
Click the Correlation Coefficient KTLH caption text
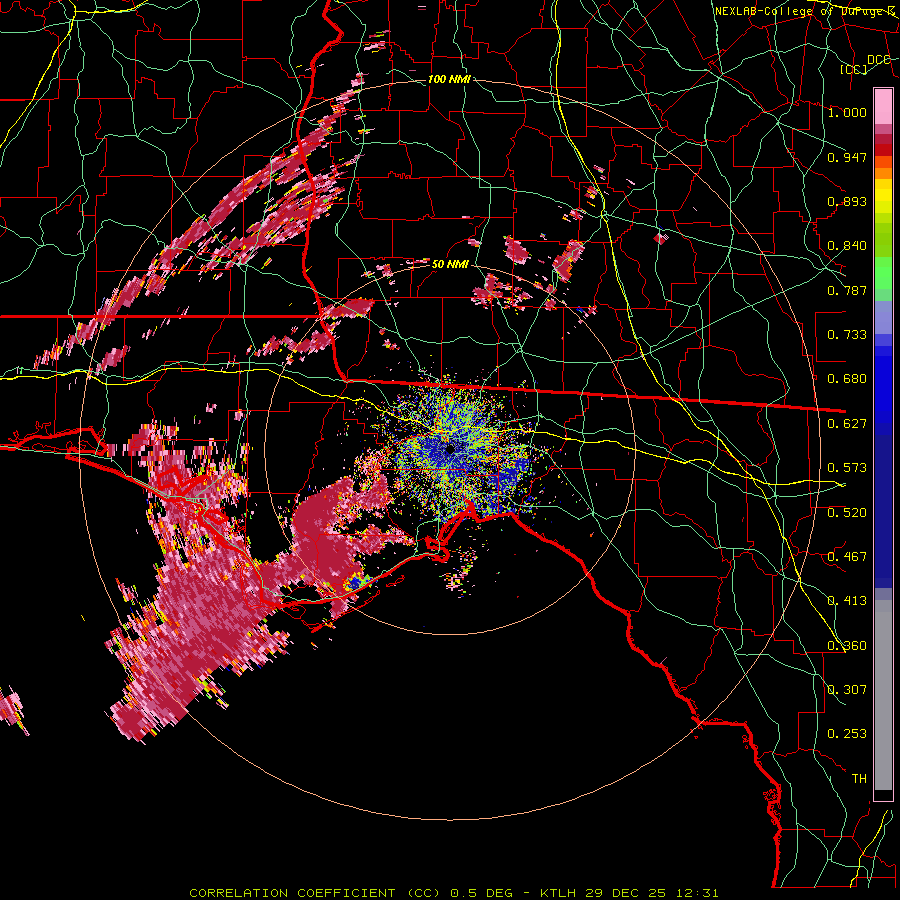[x=454, y=893]
